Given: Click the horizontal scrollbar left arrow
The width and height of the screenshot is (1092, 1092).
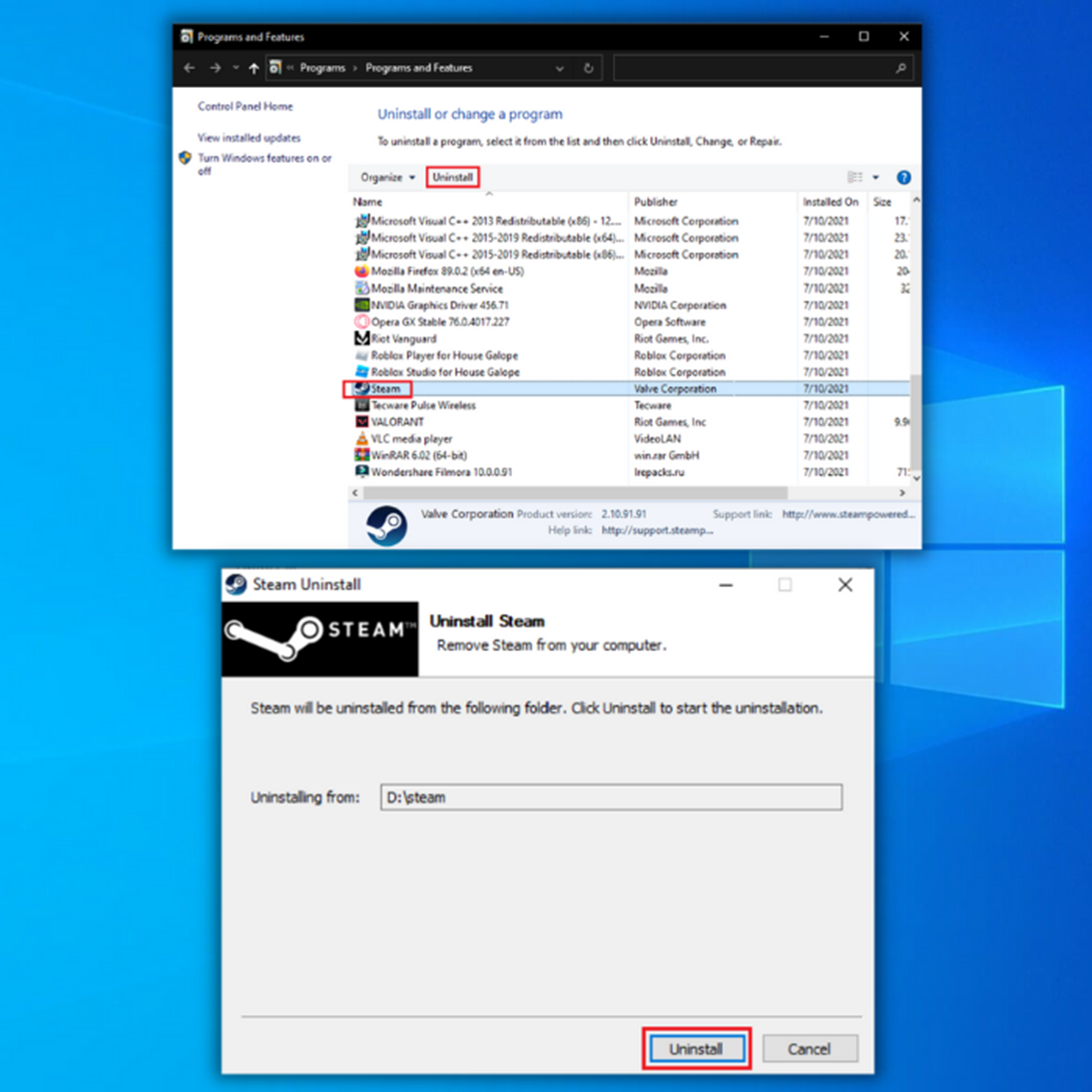Looking at the screenshot, I should [355, 492].
